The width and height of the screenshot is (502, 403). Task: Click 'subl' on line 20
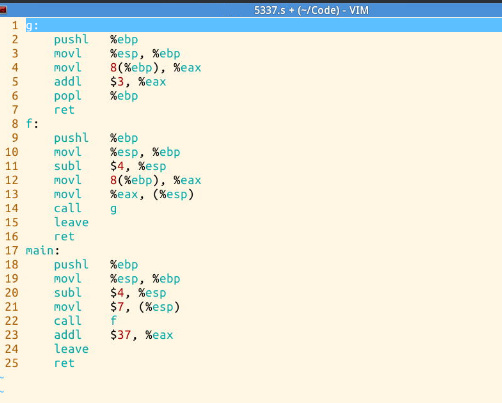click(68, 293)
